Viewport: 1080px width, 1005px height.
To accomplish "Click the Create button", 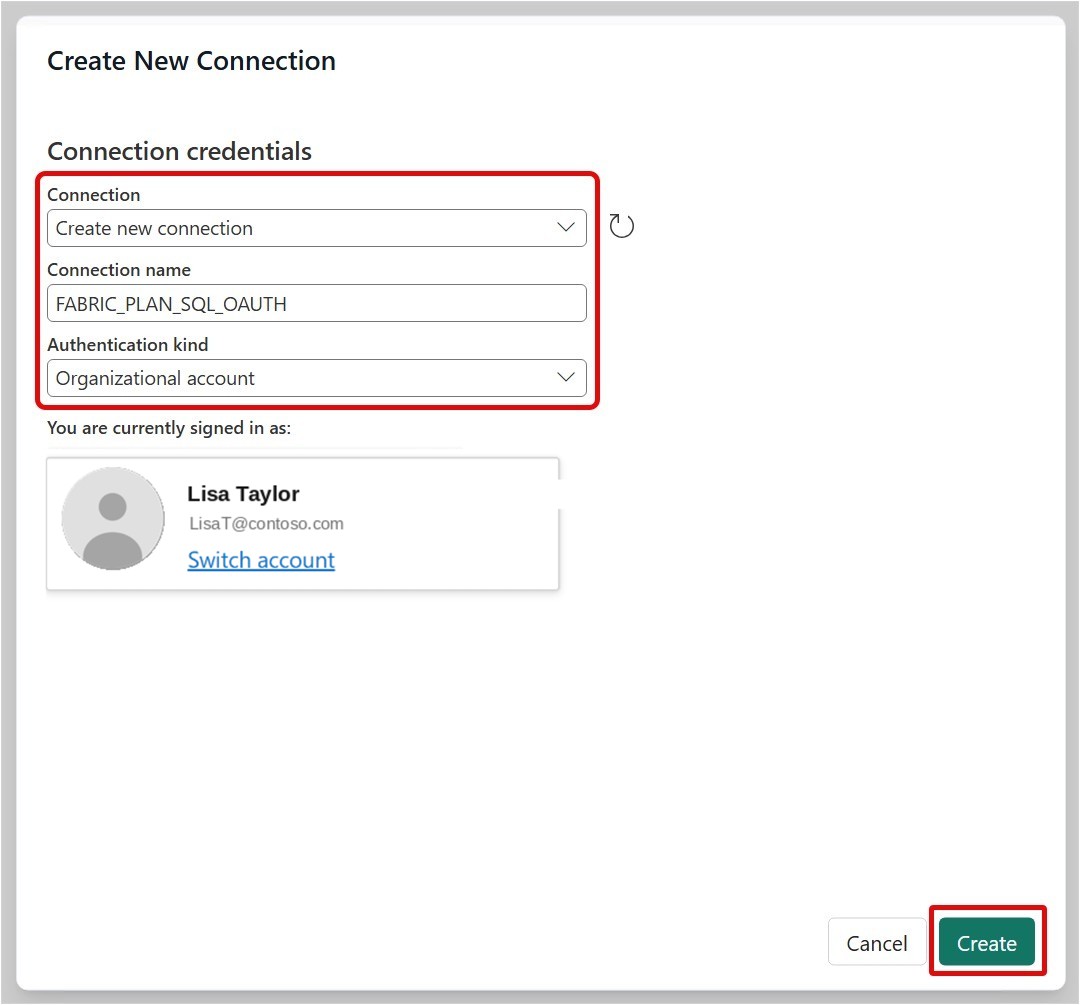I will point(986,942).
